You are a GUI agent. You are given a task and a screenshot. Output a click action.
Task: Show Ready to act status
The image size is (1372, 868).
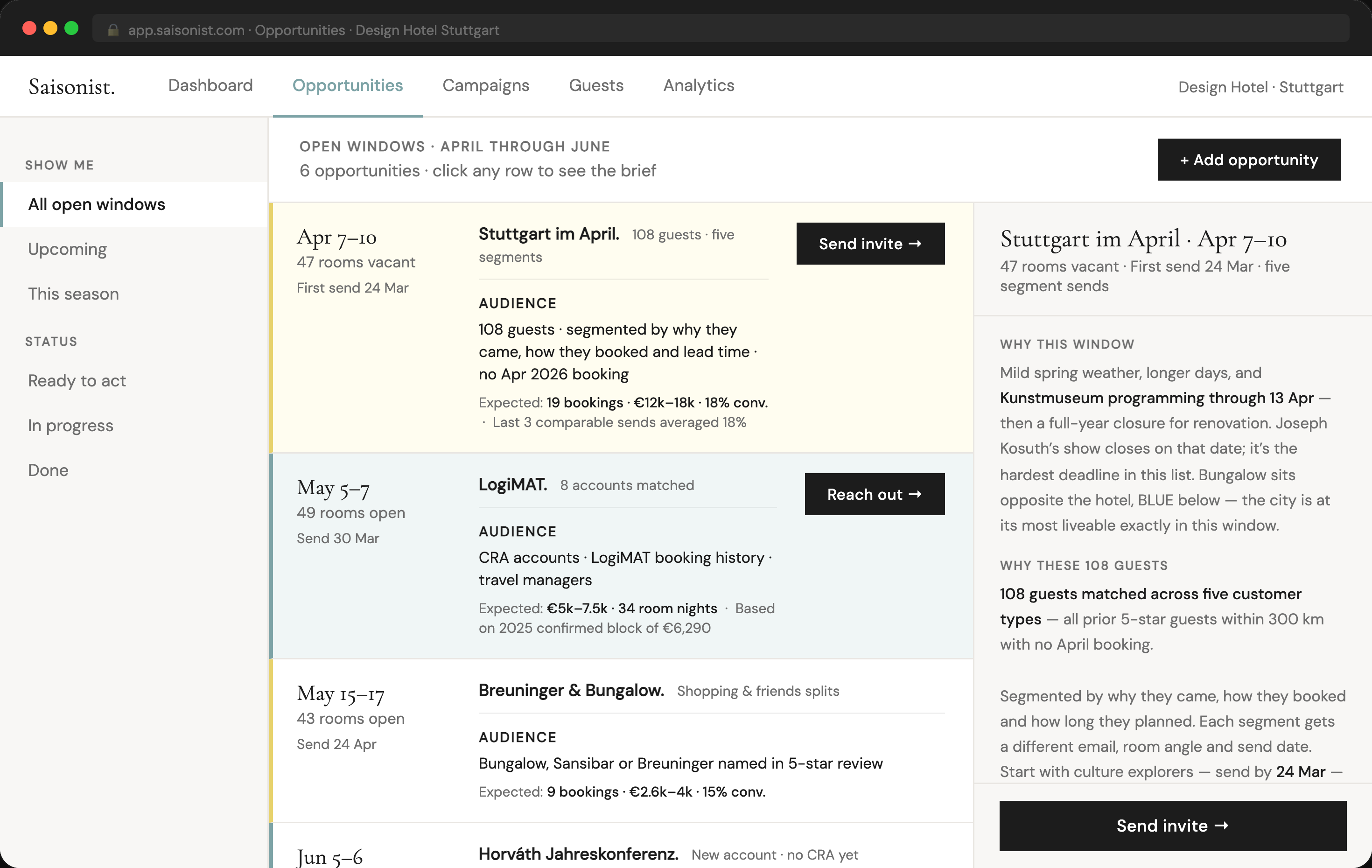click(x=77, y=381)
